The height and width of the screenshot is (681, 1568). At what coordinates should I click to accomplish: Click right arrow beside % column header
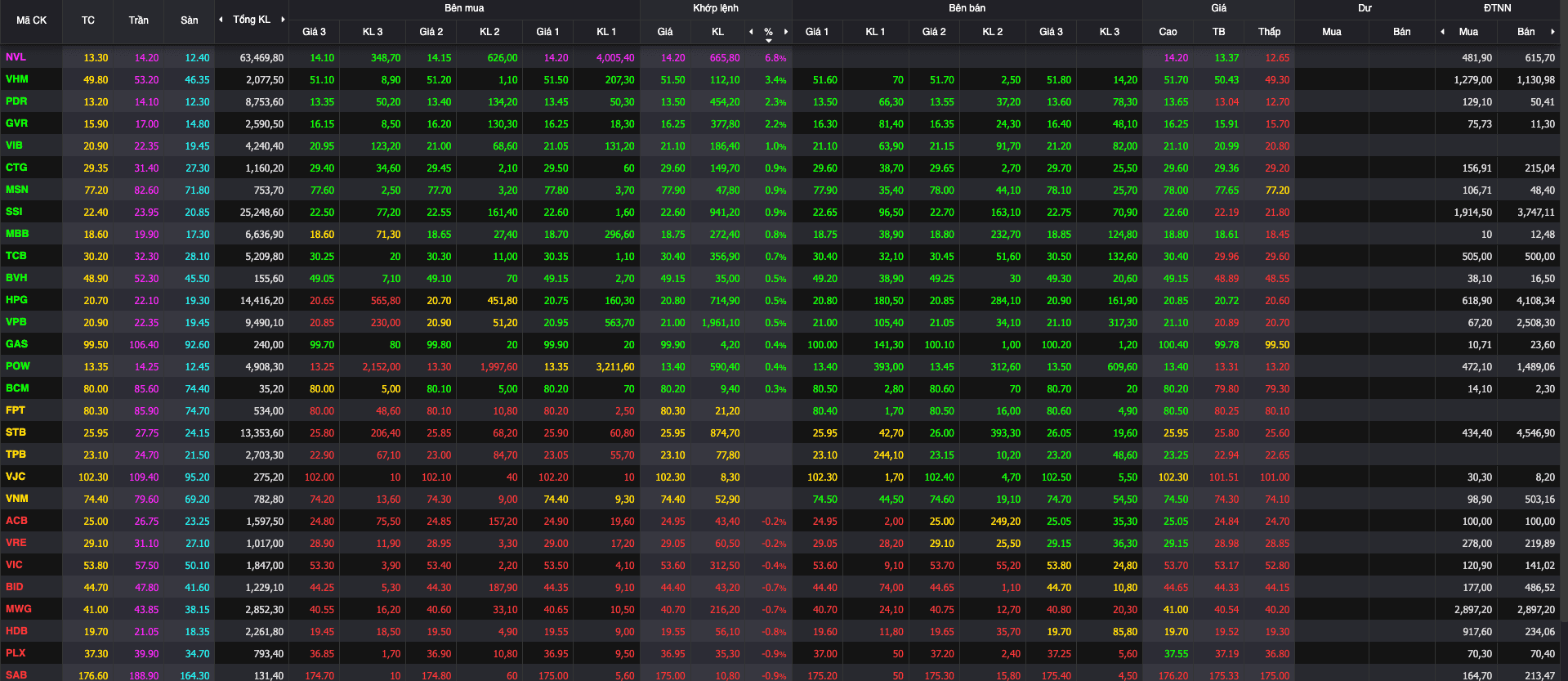[786, 32]
